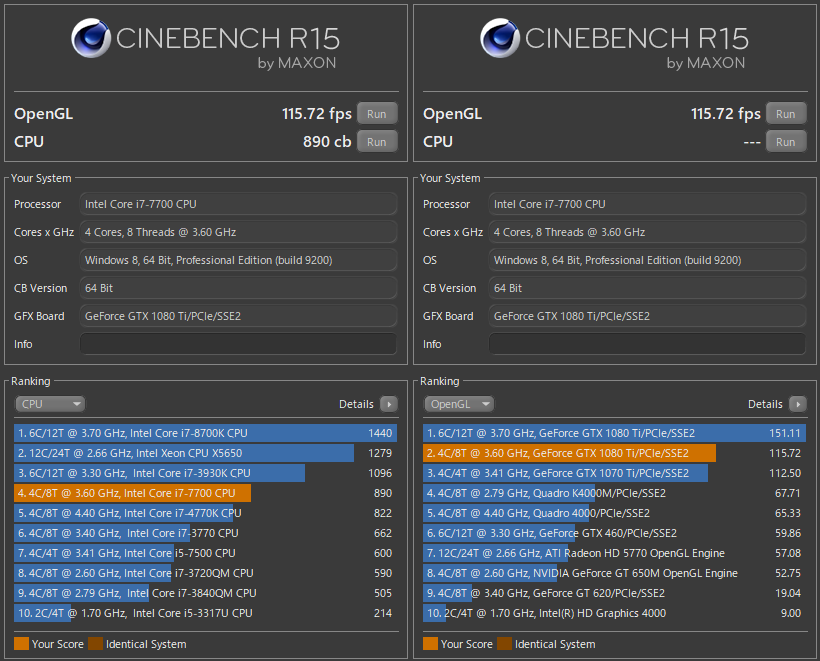This screenshot has height=661, width=820.
Task: Select GeForce GTX 460 ranking row
Action: click(614, 533)
